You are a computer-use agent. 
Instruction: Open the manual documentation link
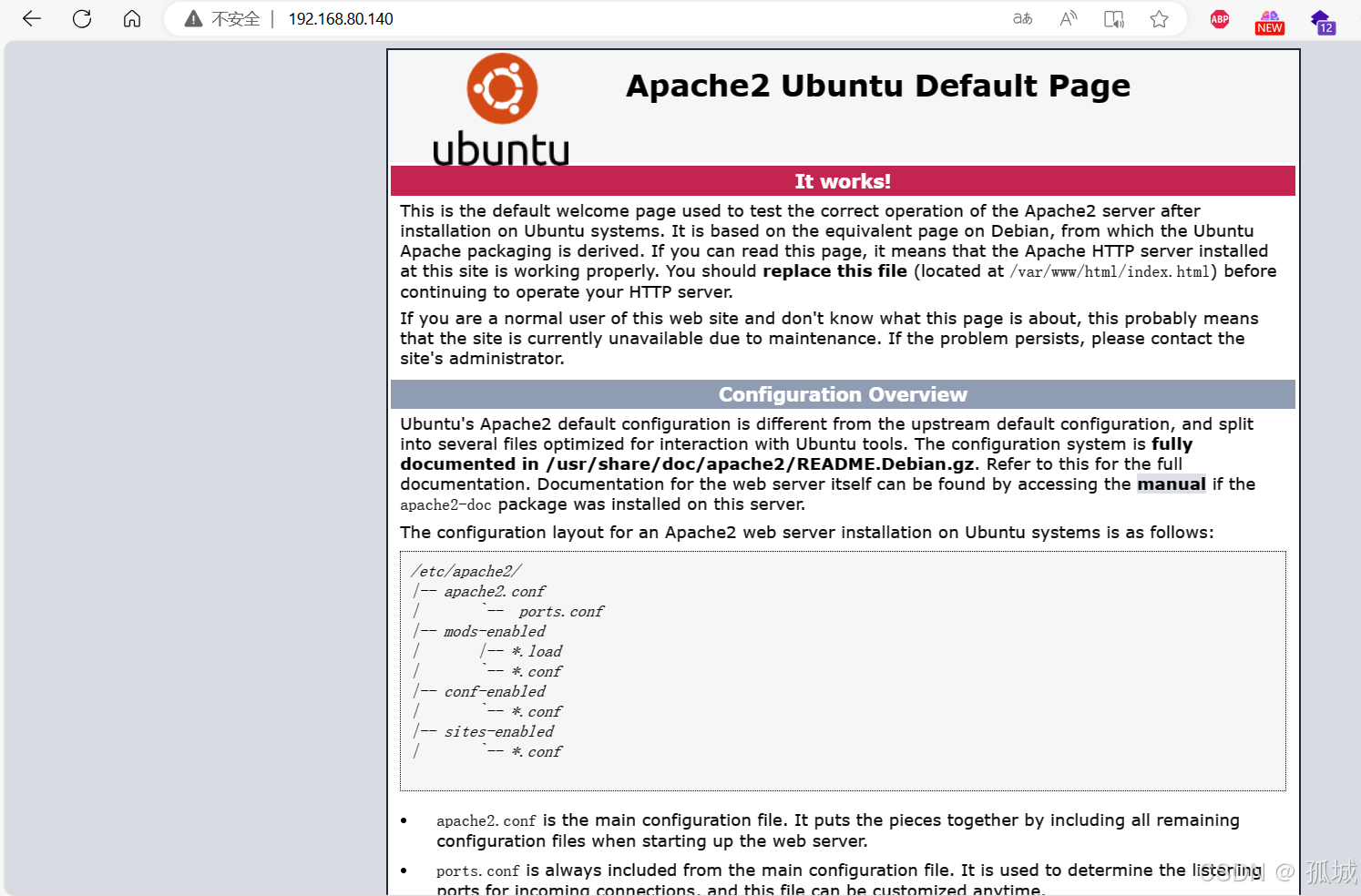[1171, 484]
